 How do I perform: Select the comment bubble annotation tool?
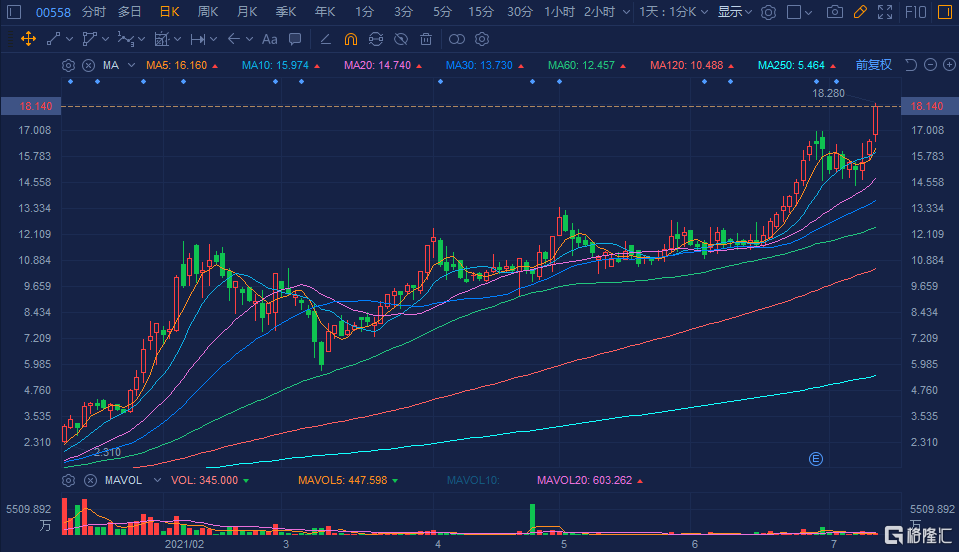pos(295,39)
